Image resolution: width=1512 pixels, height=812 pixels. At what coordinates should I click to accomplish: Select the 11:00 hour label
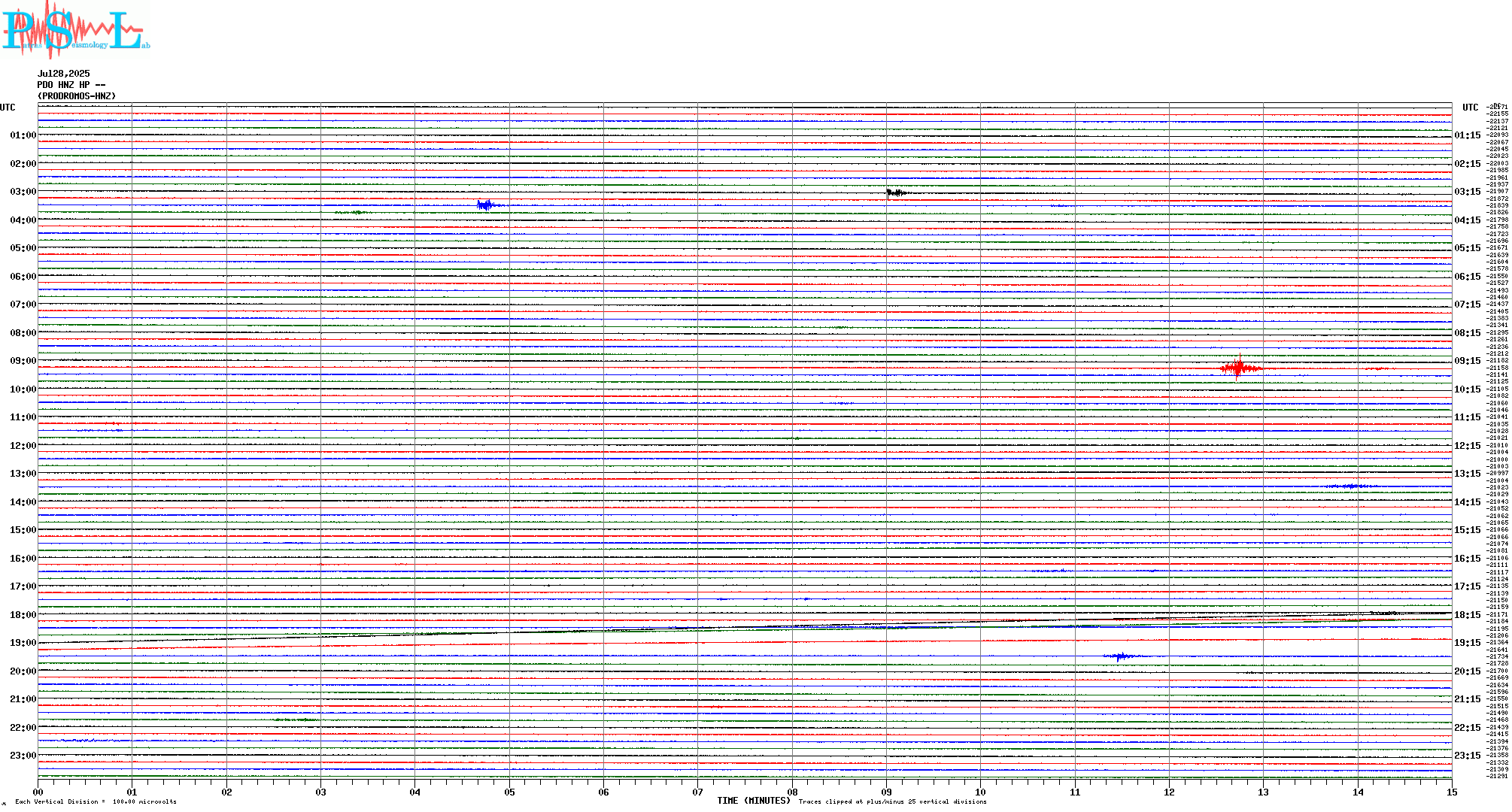pos(23,417)
